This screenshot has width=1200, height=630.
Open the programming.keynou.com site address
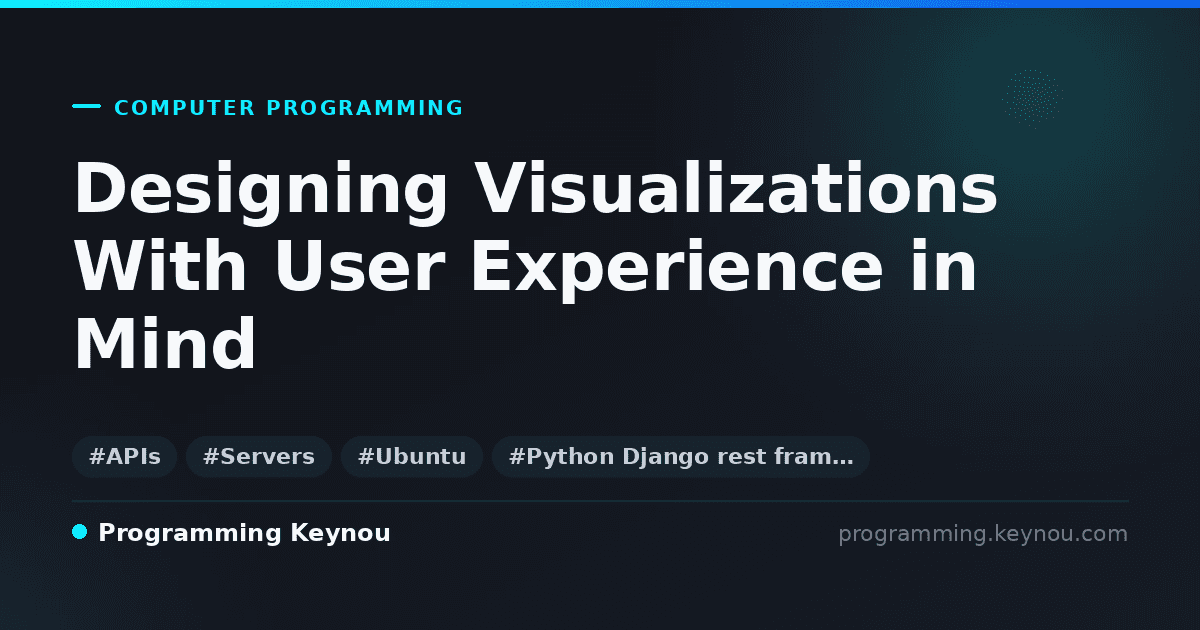983,534
